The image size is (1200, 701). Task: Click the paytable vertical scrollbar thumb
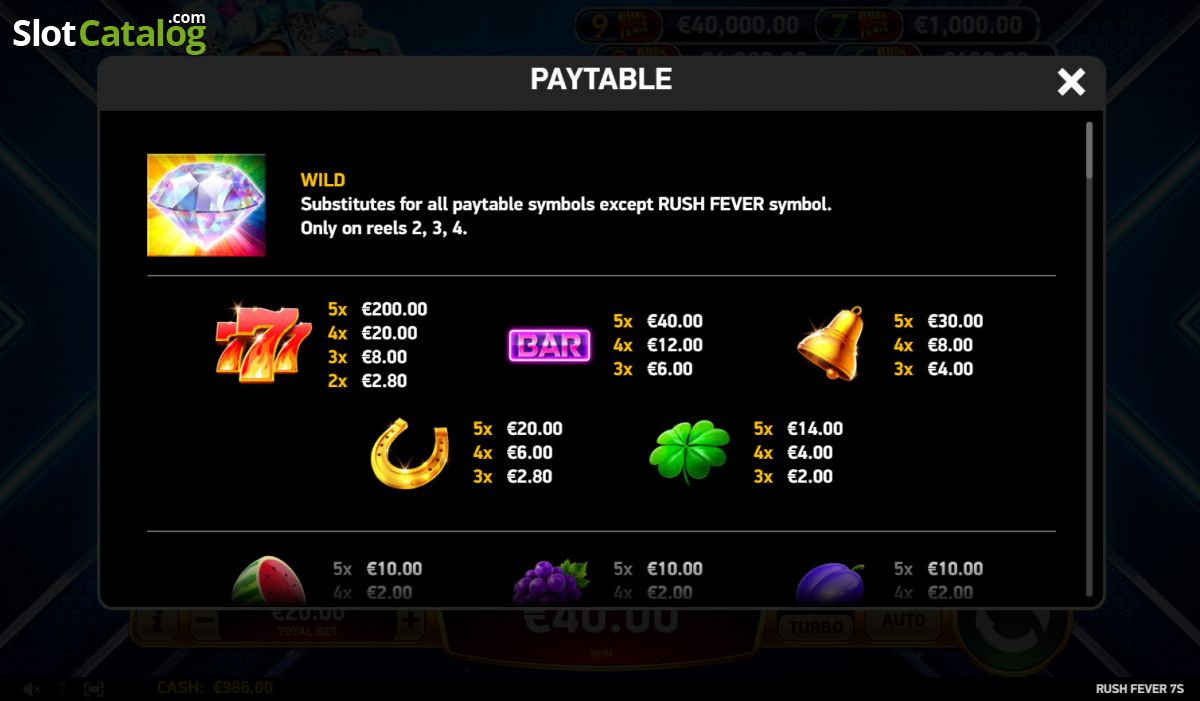pyautogui.click(x=1090, y=150)
